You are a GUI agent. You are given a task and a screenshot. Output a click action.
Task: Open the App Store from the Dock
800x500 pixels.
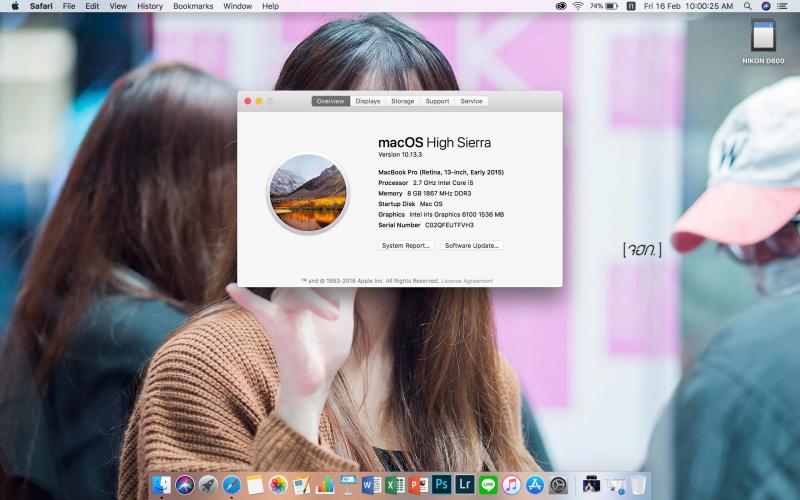coord(535,484)
